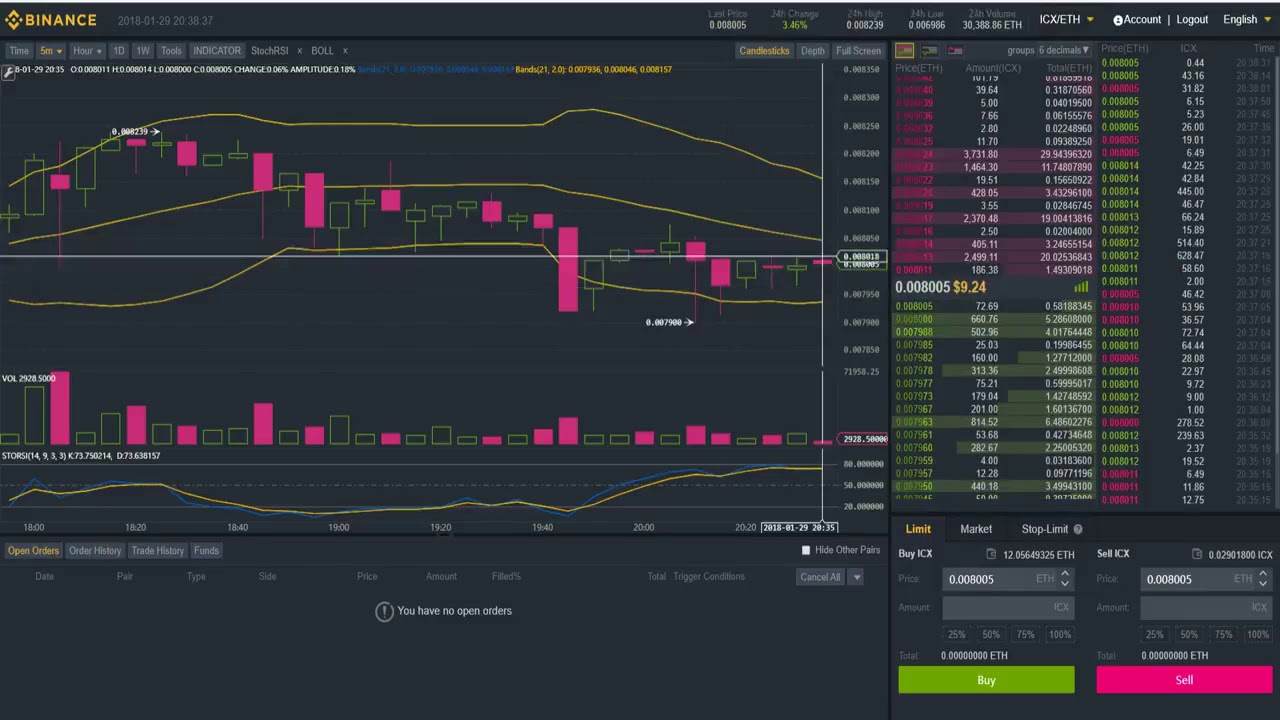This screenshot has height=720, width=1280.
Task: Select the Time chart view button
Action: pyautogui.click(x=19, y=51)
